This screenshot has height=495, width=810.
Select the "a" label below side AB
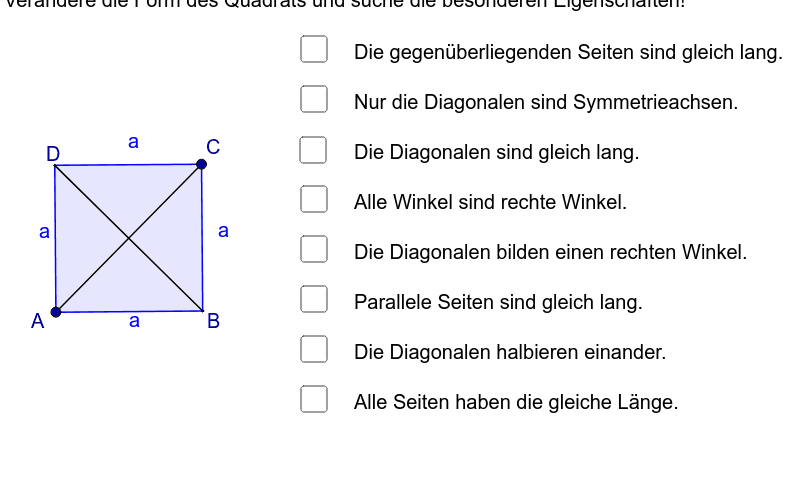[x=134, y=322]
